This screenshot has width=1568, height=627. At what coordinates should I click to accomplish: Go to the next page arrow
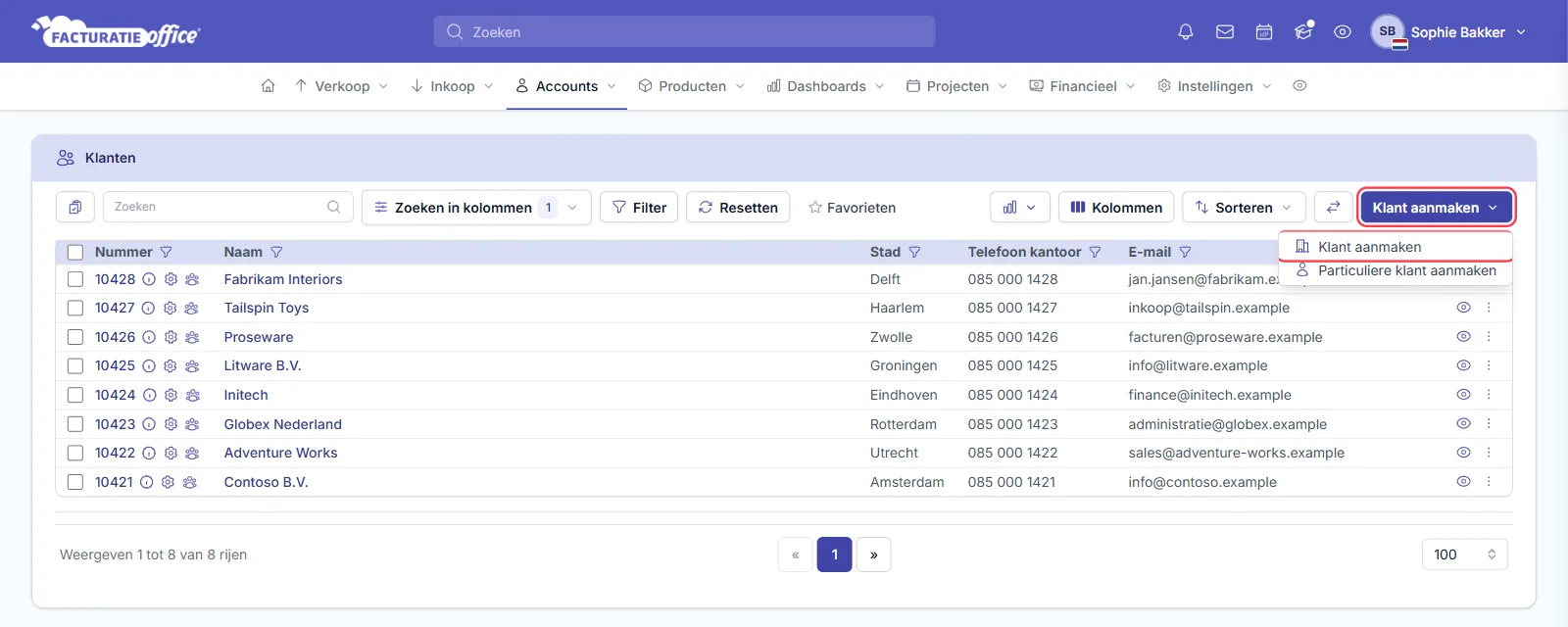873,555
